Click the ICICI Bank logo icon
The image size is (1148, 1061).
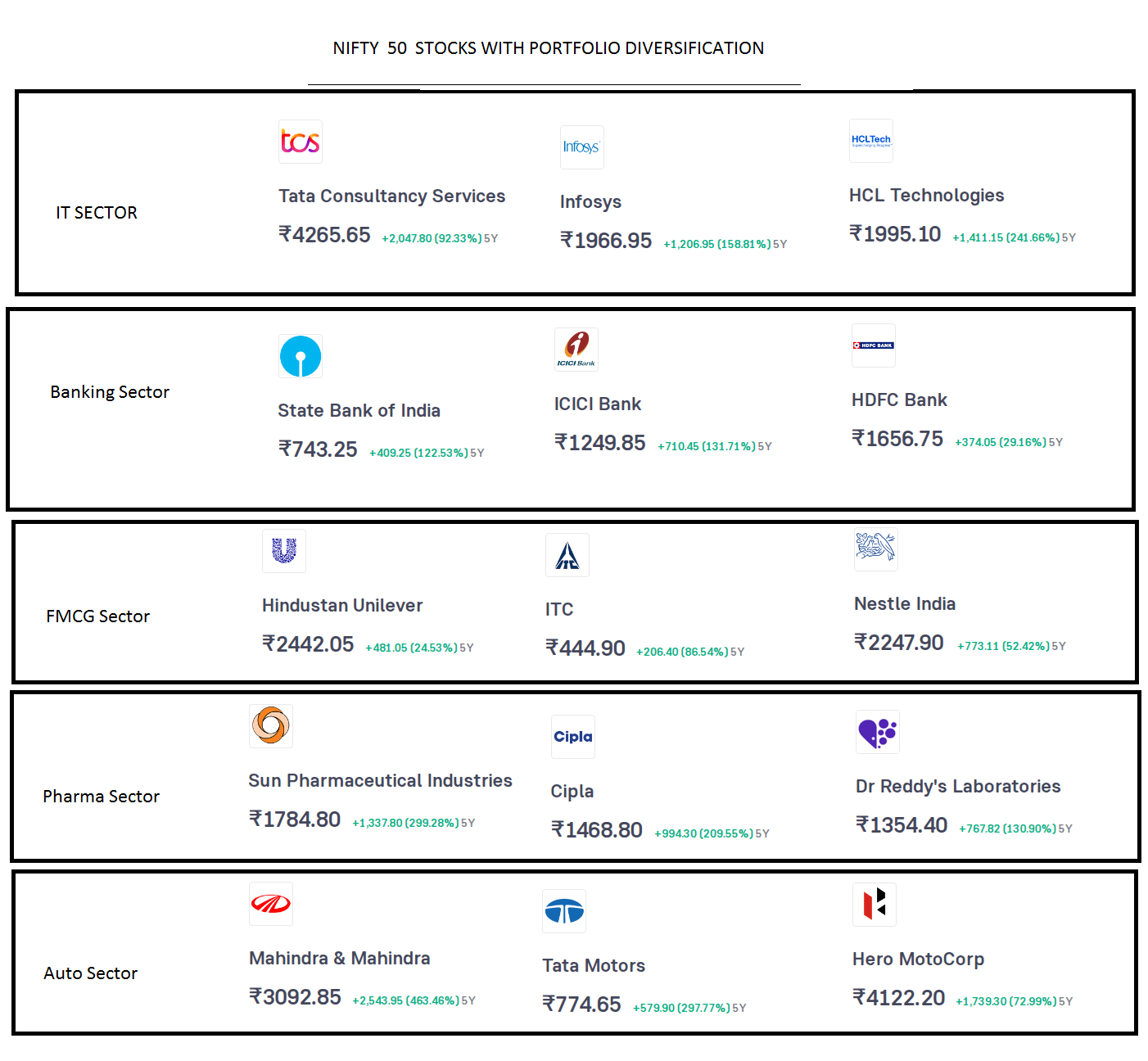tap(576, 350)
